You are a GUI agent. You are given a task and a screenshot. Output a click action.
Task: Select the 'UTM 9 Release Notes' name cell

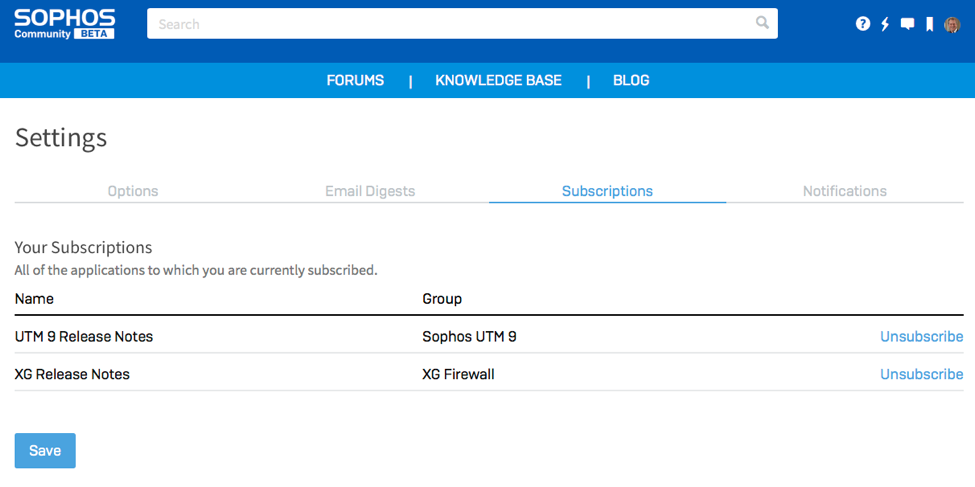(x=84, y=336)
